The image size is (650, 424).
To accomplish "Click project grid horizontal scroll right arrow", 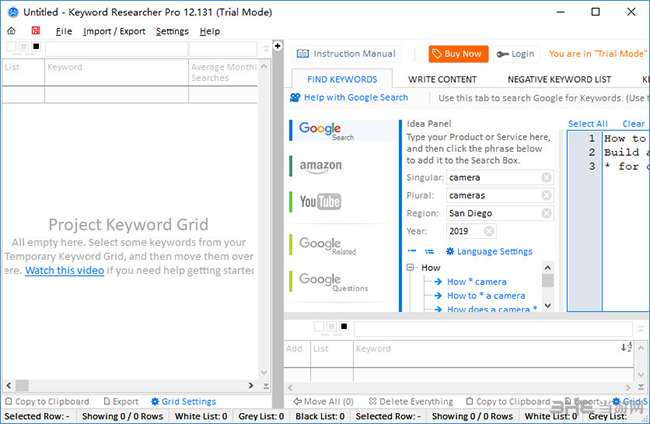I will (251, 385).
